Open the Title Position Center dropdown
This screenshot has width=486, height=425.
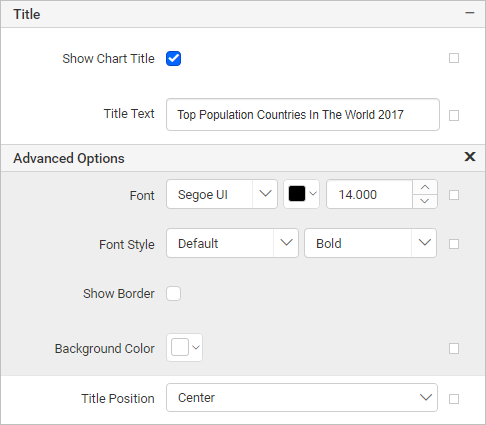pyautogui.click(x=302, y=397)
